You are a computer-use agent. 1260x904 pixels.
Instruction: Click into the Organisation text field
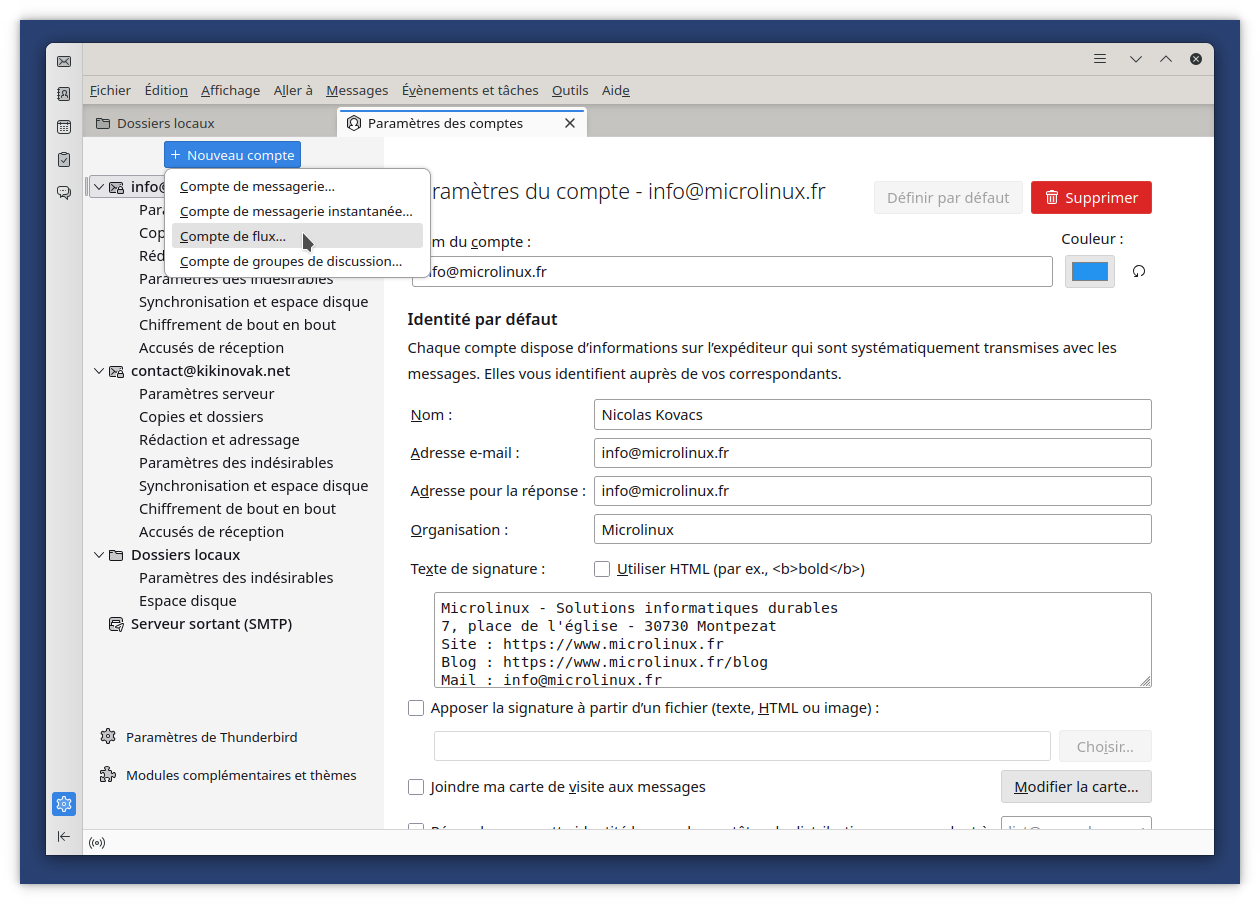point(872,529)
